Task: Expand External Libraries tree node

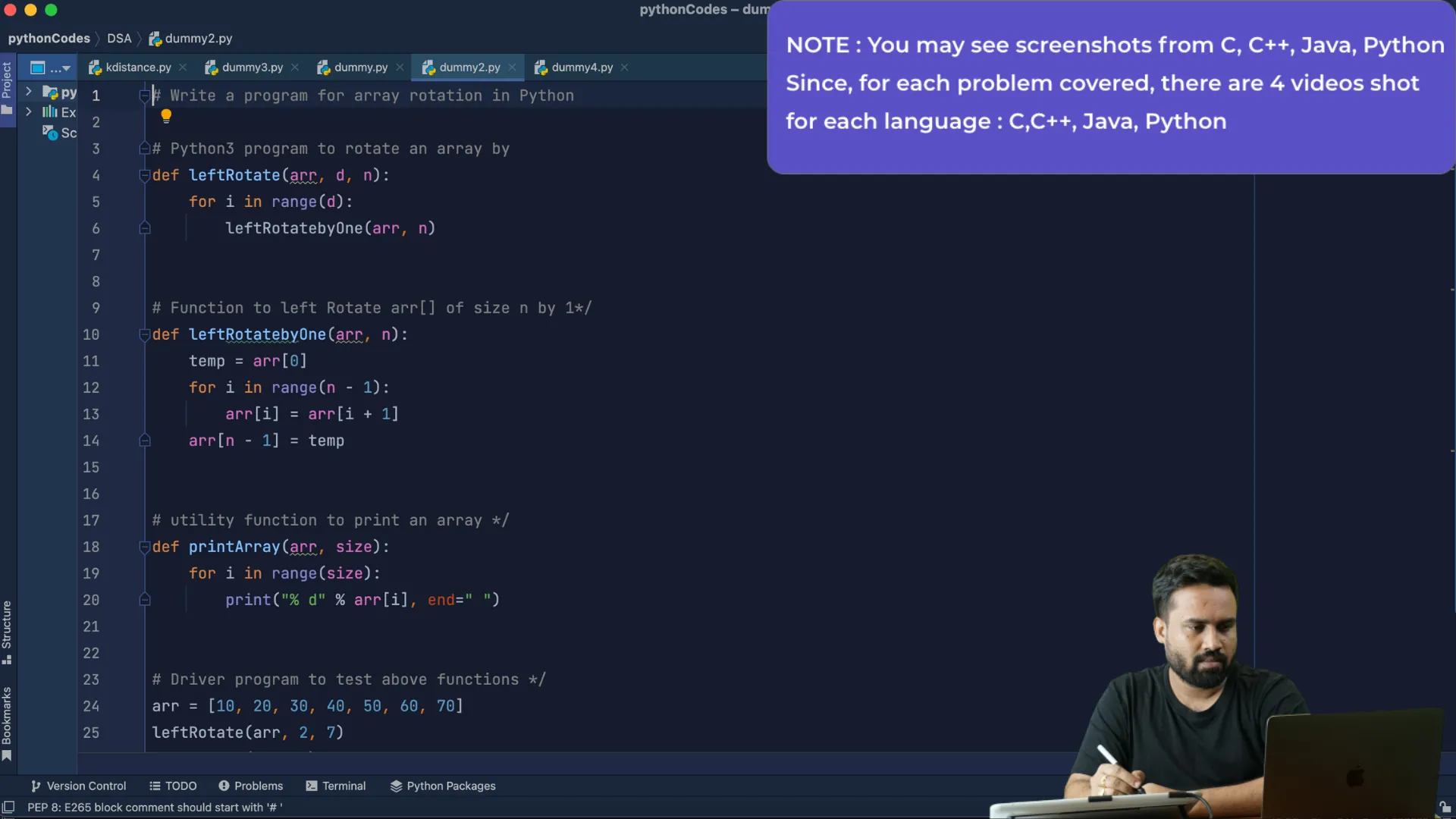Action: (29, 112)
